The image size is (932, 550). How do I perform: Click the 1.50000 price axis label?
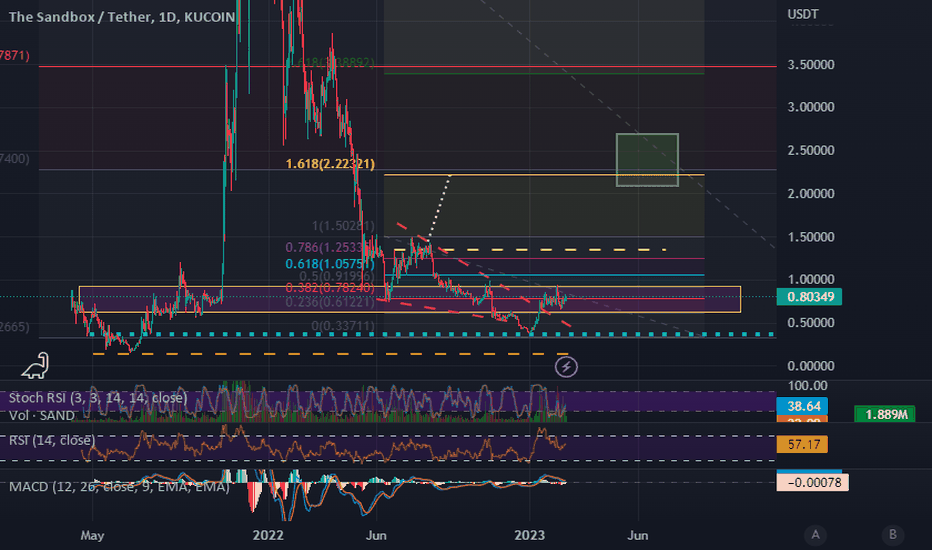tap(811, 237)
